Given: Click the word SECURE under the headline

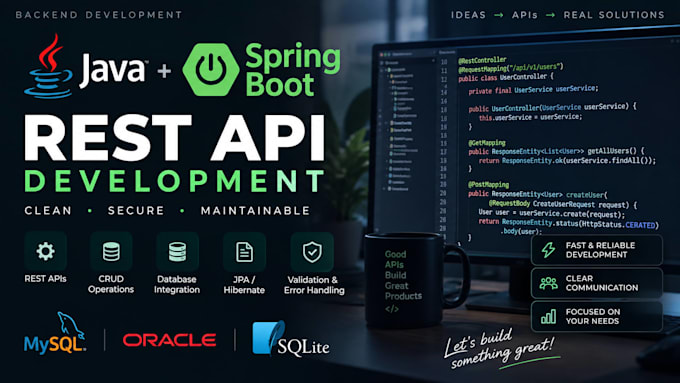Looking at the screenshot, I should [x=136, y=211].
